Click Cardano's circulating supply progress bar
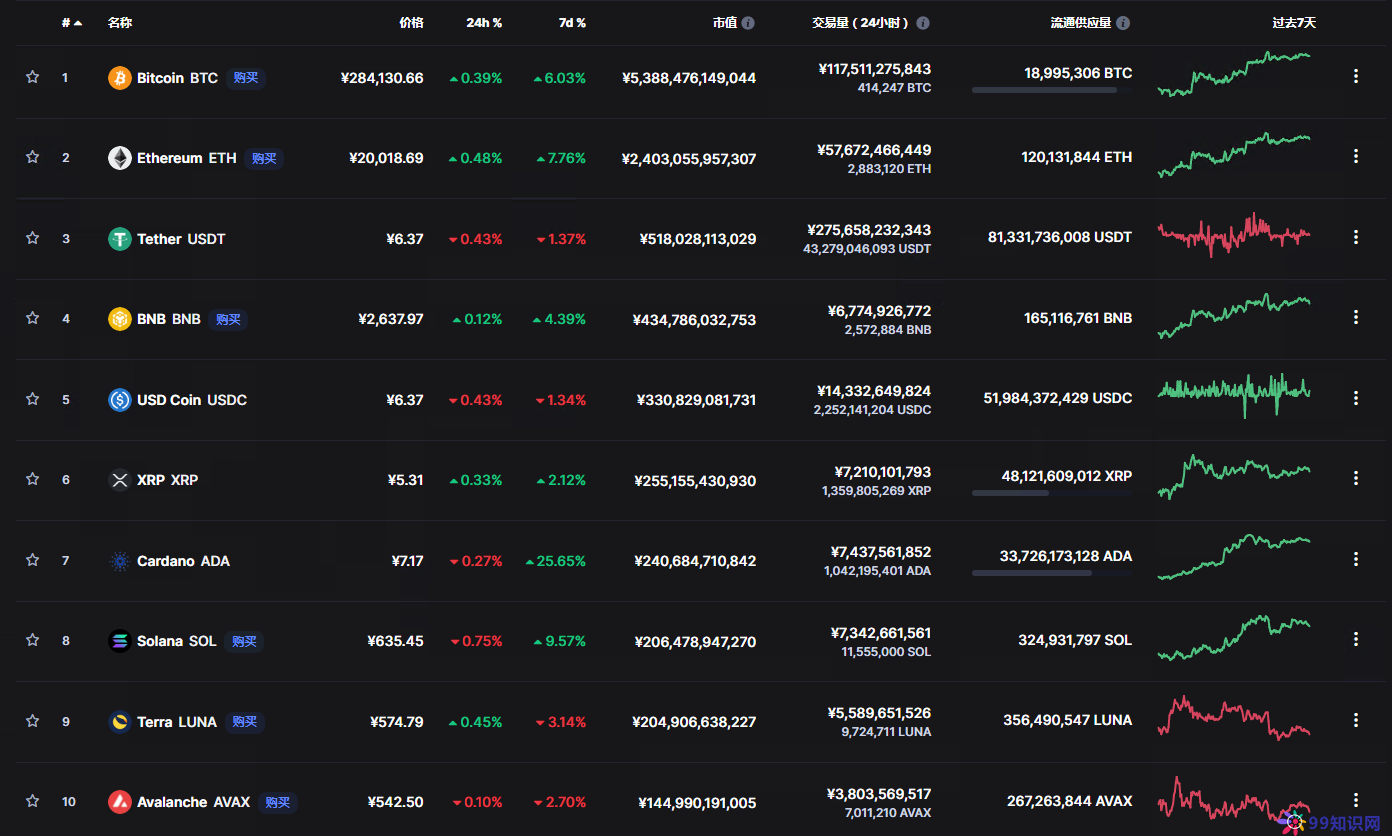Viewport: 1392px width, 836px height. tap(1052, 573)
